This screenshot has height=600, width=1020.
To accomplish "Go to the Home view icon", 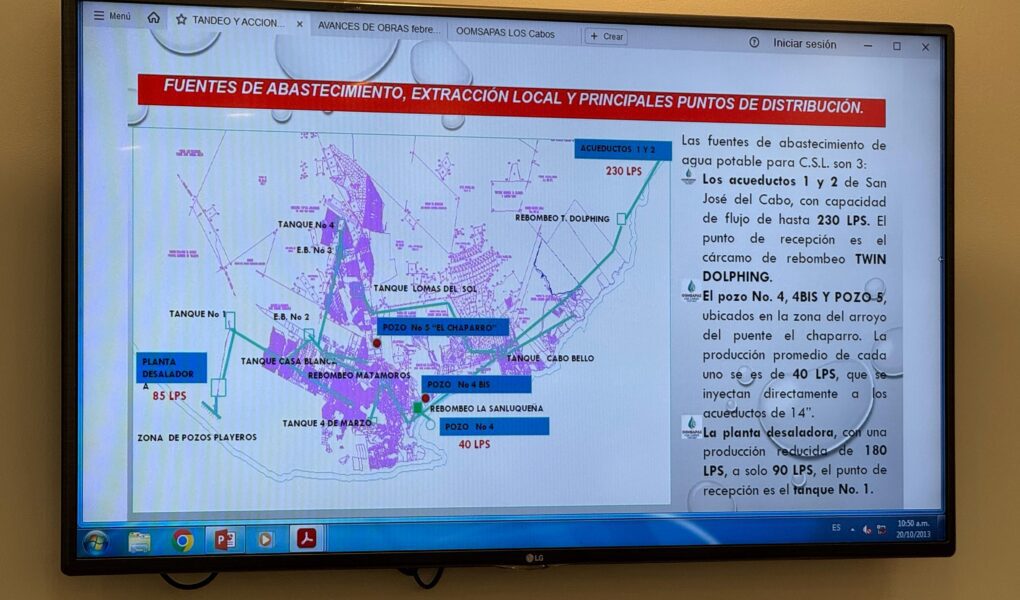I will click(x=153, y=18).
